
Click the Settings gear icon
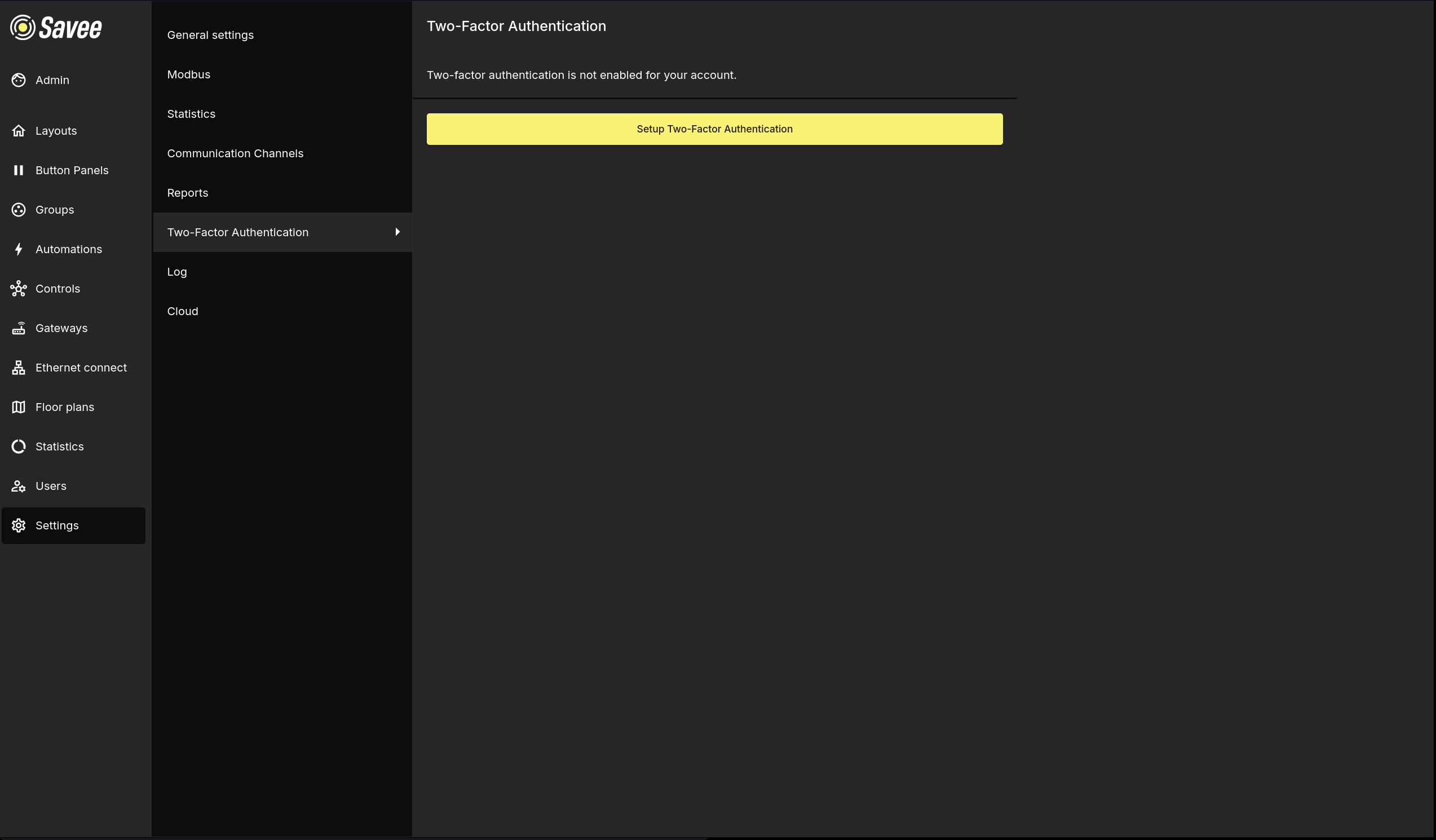(19, 525)
